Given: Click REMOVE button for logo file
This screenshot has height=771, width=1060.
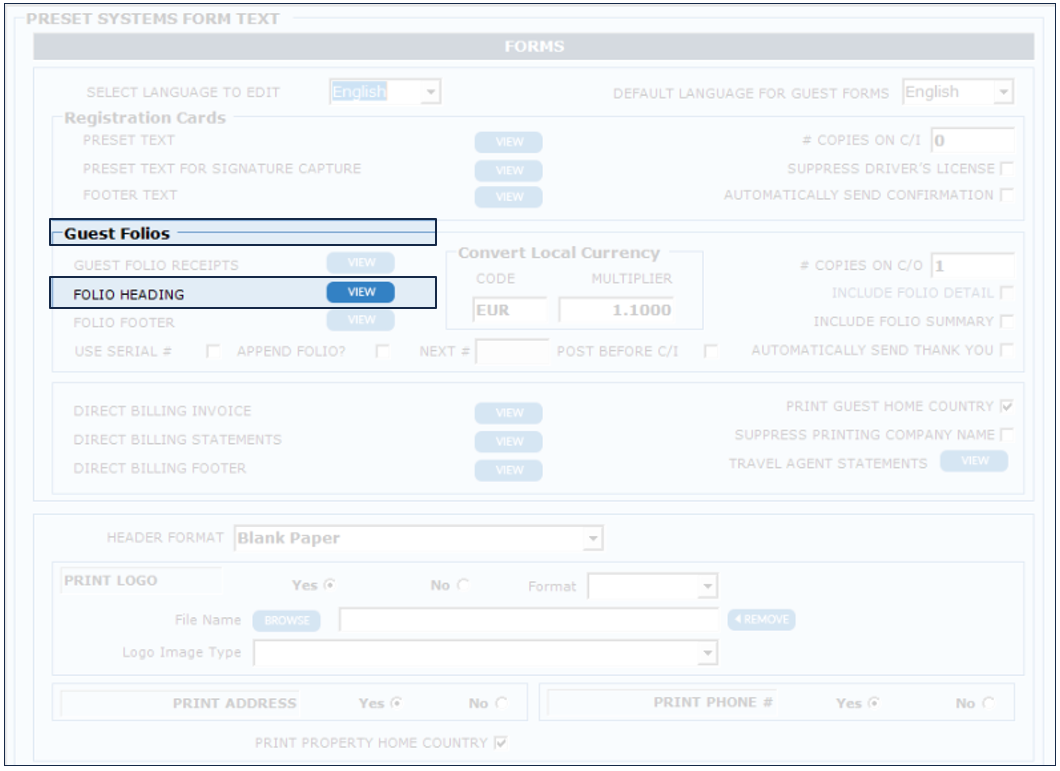Looking at the screenshot, I should point(761,620).
